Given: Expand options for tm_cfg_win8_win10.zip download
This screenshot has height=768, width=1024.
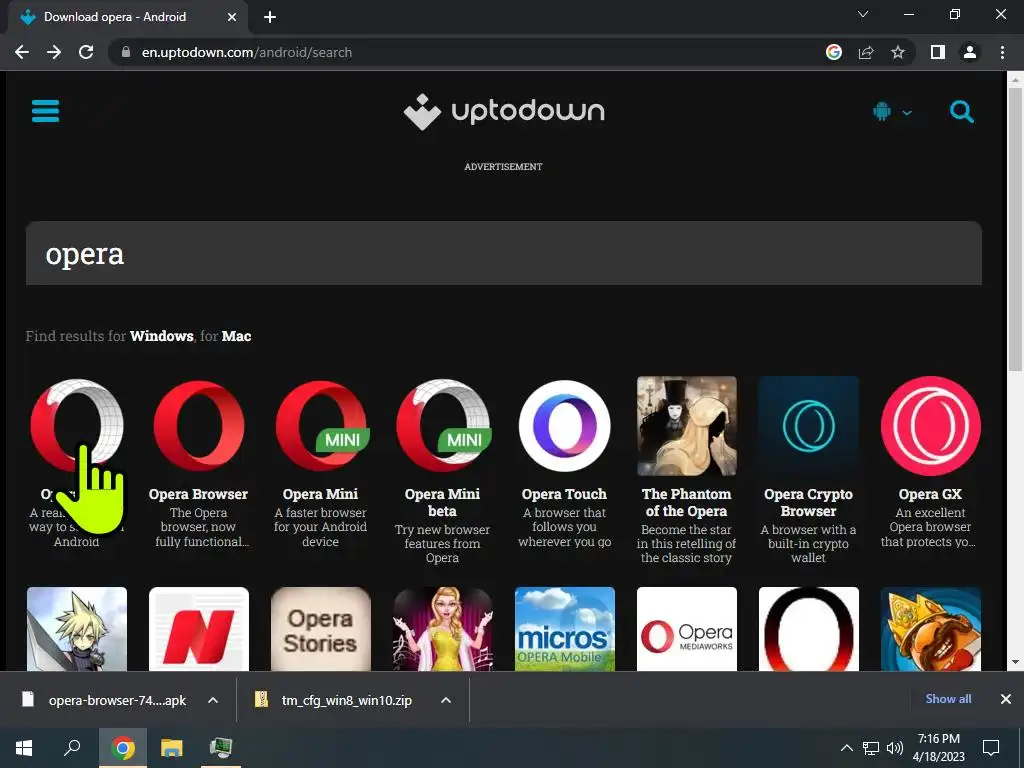Looking at the screenshot, I should pos(446,700).
